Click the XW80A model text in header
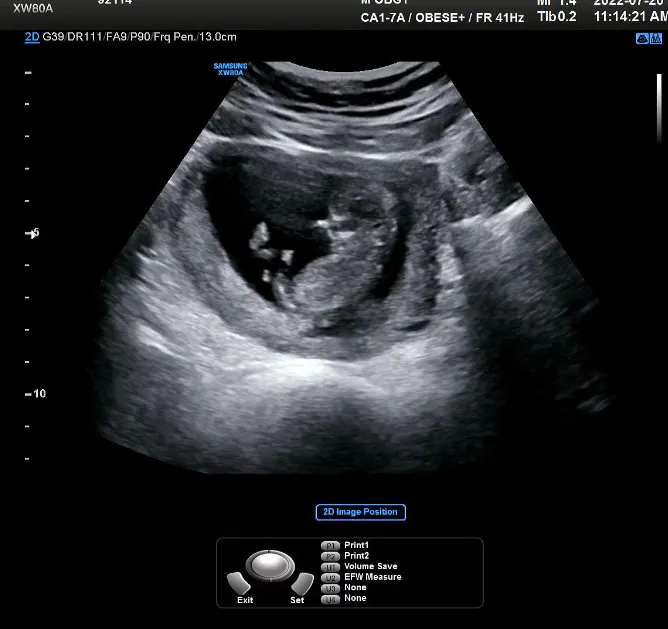The image size is (668, 629). click(x=33, y=9)
